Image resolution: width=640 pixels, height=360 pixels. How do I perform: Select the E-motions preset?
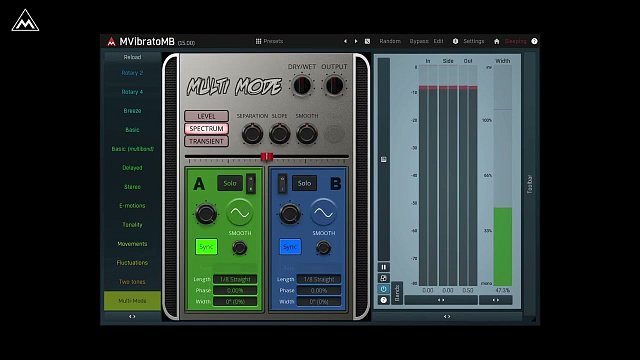132,206
